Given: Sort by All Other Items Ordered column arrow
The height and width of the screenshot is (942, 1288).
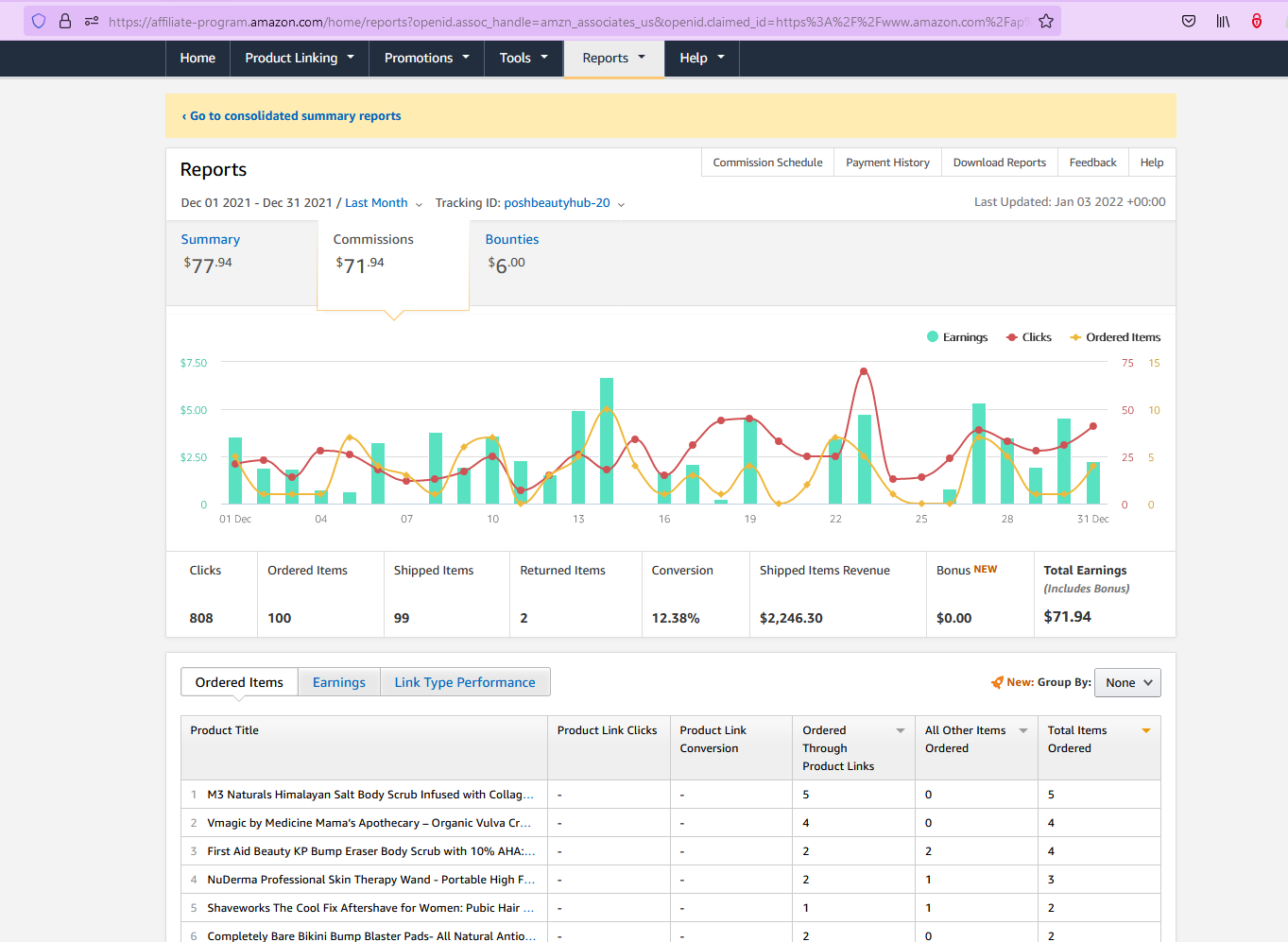Looking at the screenshot, I should tap(1023, 730).
